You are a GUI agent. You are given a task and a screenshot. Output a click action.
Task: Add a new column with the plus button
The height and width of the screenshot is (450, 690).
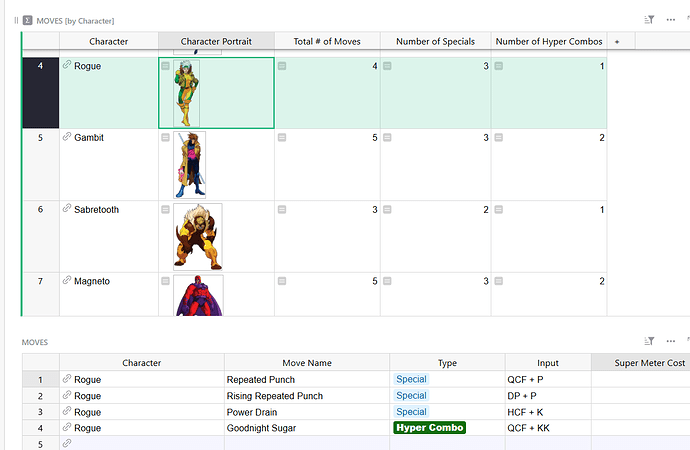(x=617, y=42)
